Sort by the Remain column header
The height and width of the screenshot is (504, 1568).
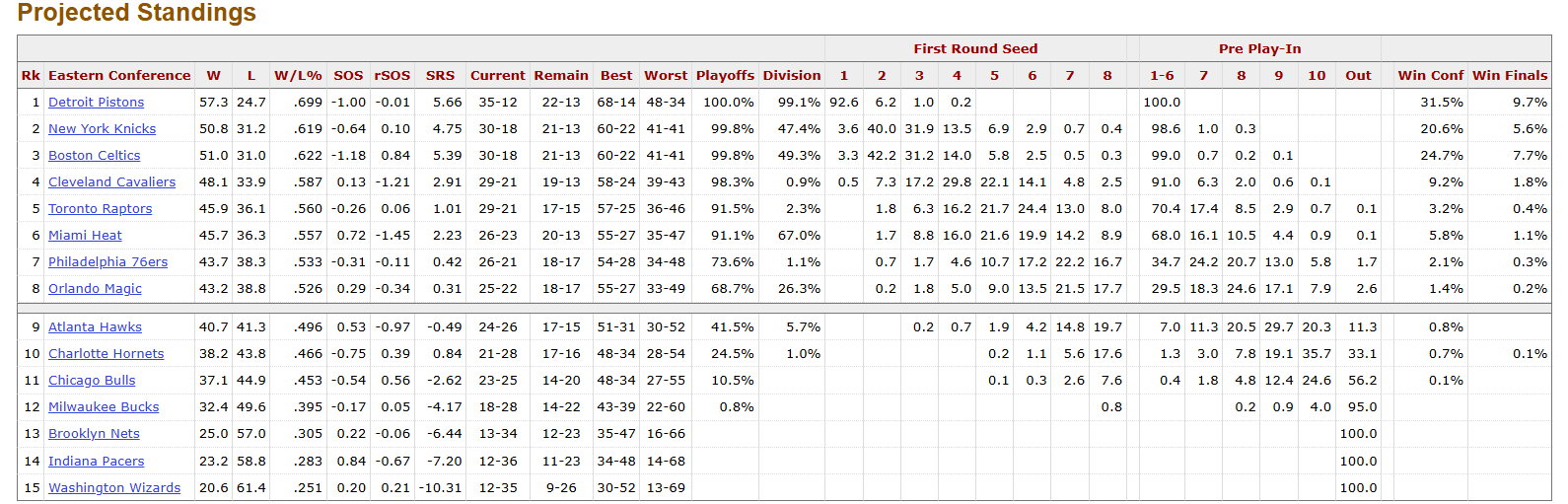[x=561, y=75]
